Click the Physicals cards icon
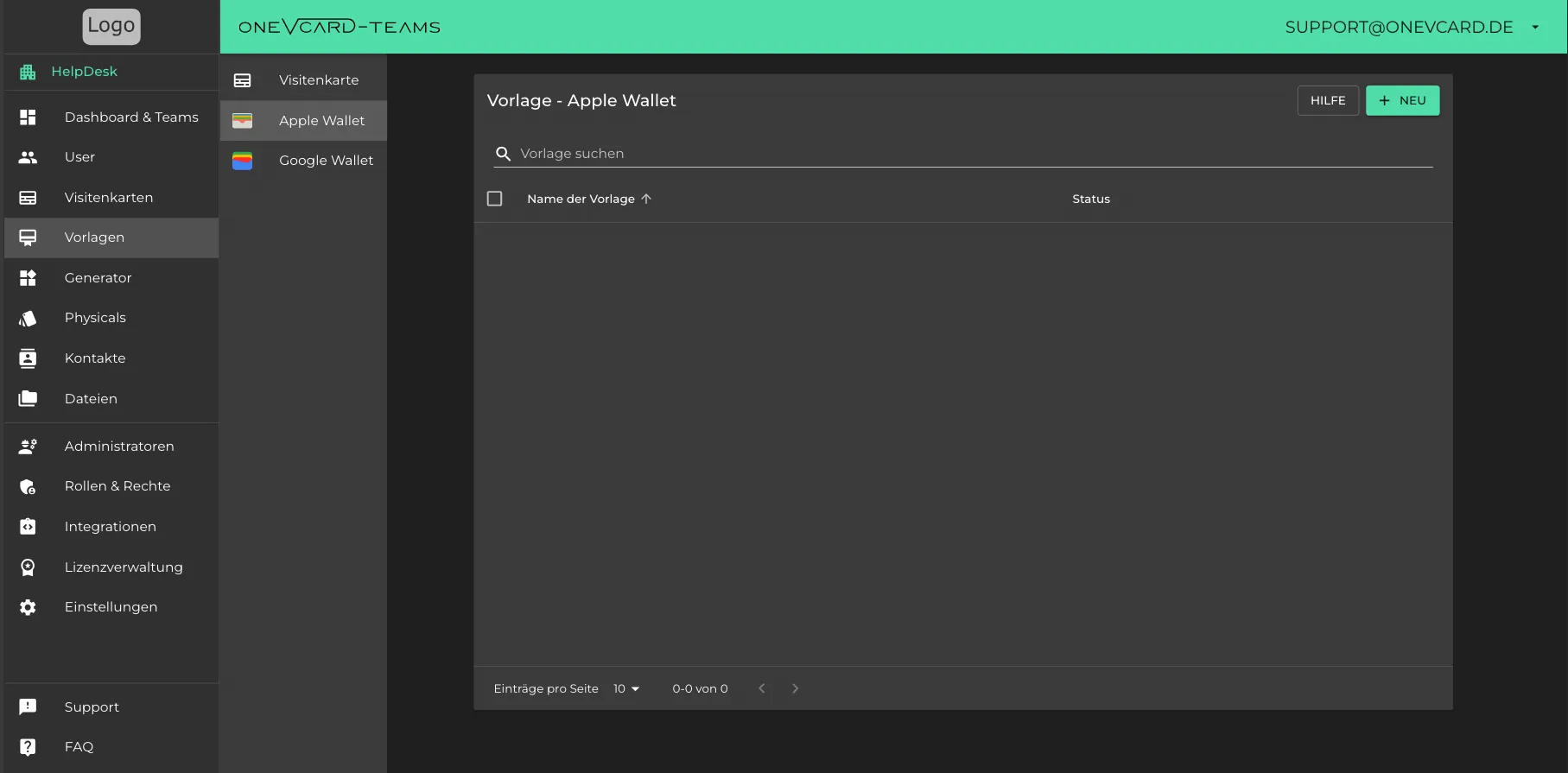The height and width of the screenshot is (773, 1568). pyautogui.click(x=28, y=318)
